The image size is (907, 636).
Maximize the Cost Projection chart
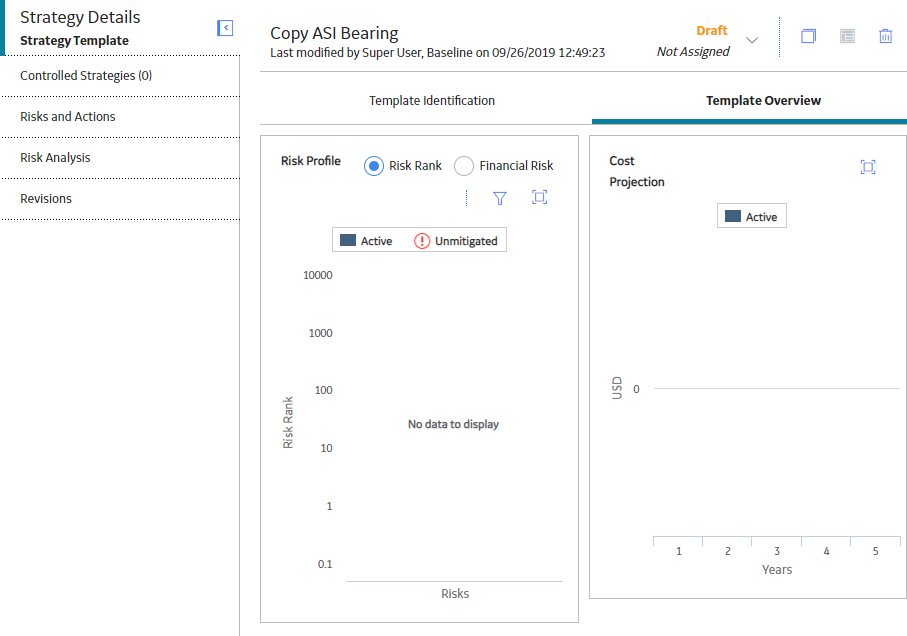(868, 167)
